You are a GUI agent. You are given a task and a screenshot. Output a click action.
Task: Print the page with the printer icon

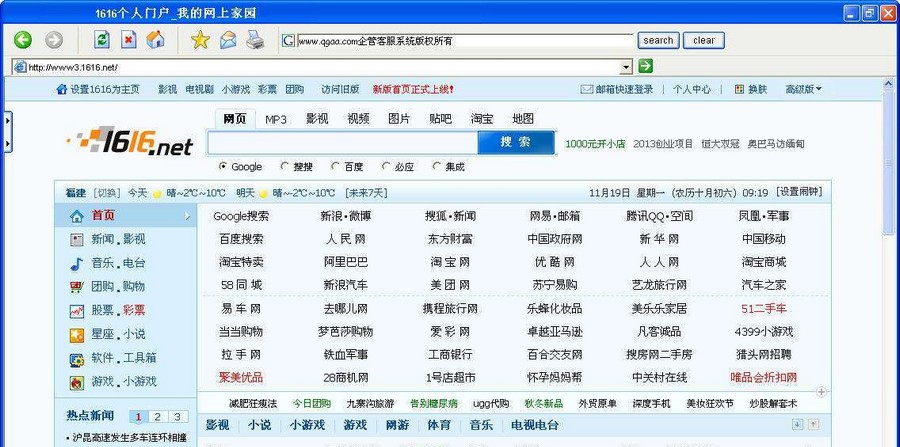(x=255, y=40)
